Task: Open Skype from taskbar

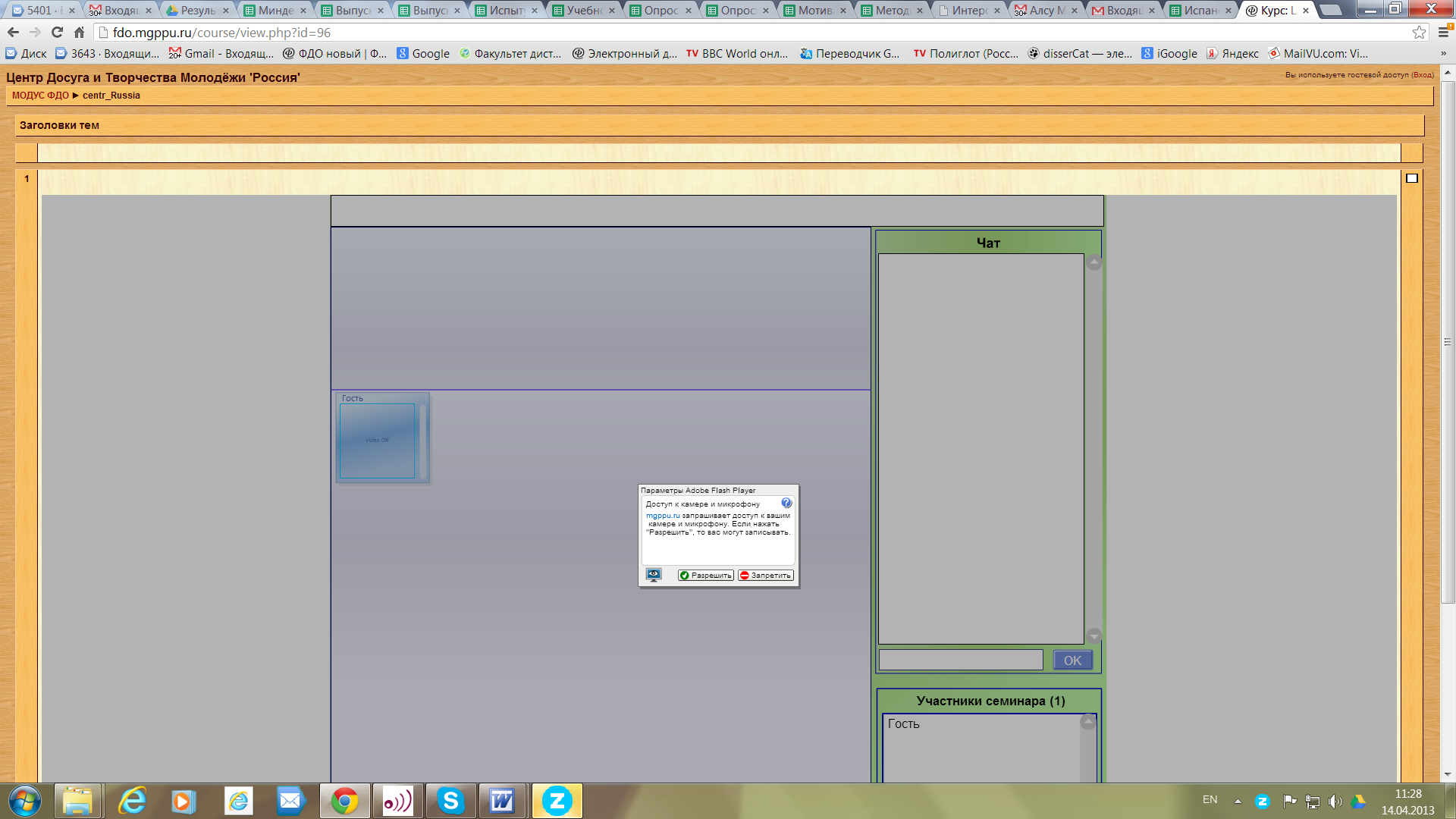Action: tap(450, 801)
